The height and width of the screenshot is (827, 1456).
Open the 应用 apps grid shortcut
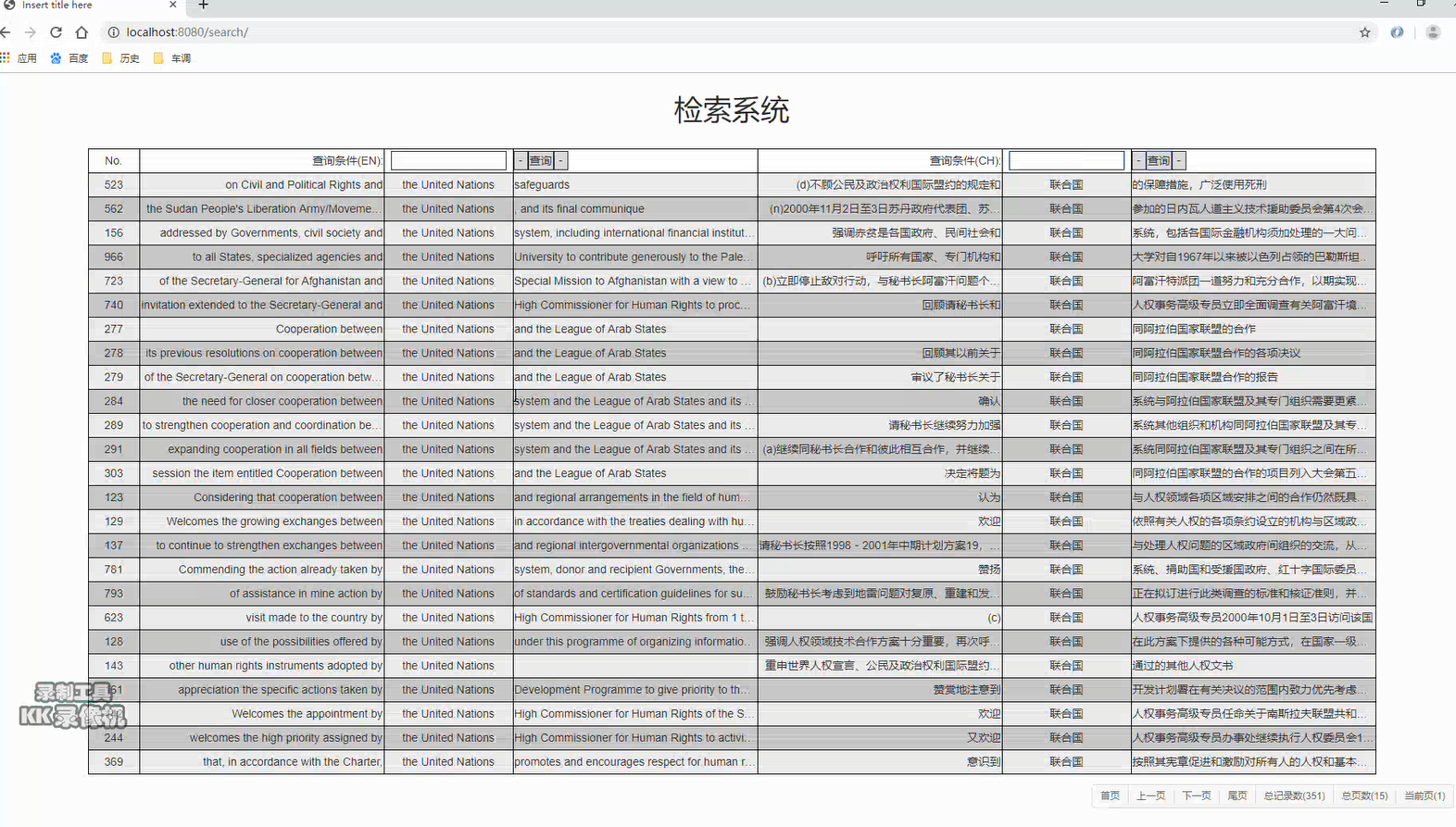pos(19,58)
